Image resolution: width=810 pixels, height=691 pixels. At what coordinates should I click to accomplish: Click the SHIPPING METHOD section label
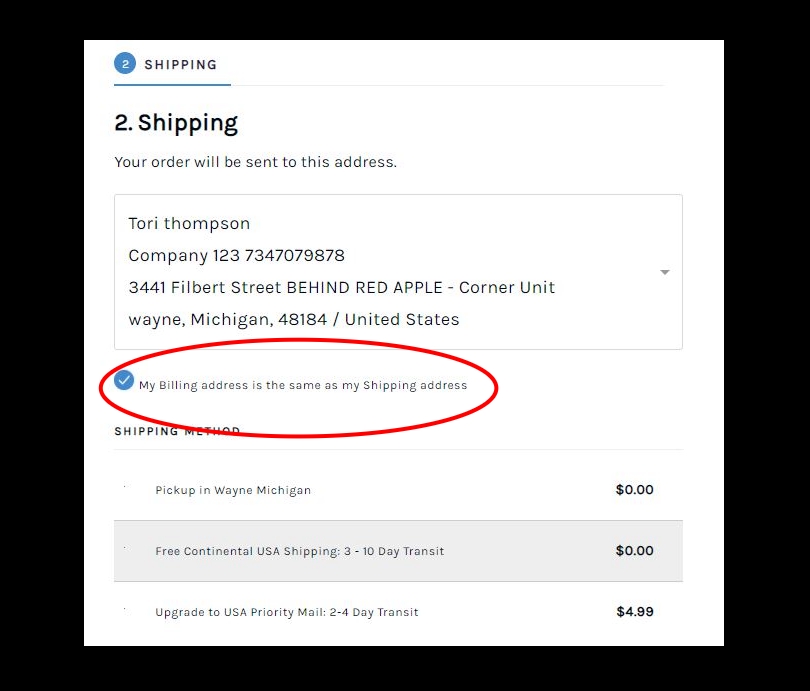[177, 432]
